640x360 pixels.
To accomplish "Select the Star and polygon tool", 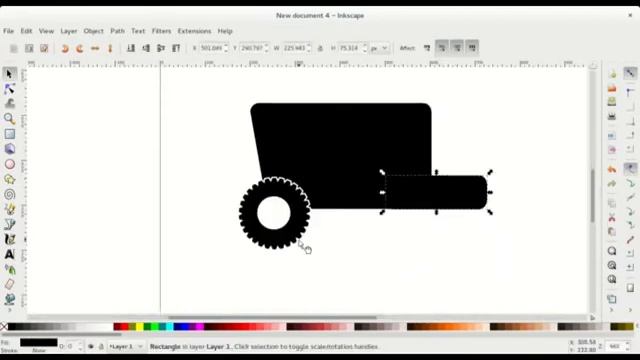I will (x=9, y=179).
